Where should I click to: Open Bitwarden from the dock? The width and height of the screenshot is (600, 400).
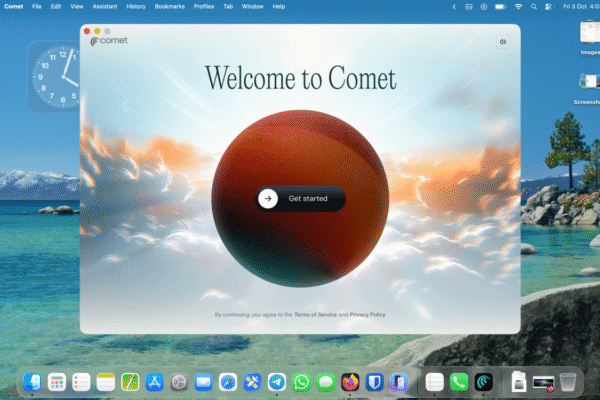click(375, 382)
